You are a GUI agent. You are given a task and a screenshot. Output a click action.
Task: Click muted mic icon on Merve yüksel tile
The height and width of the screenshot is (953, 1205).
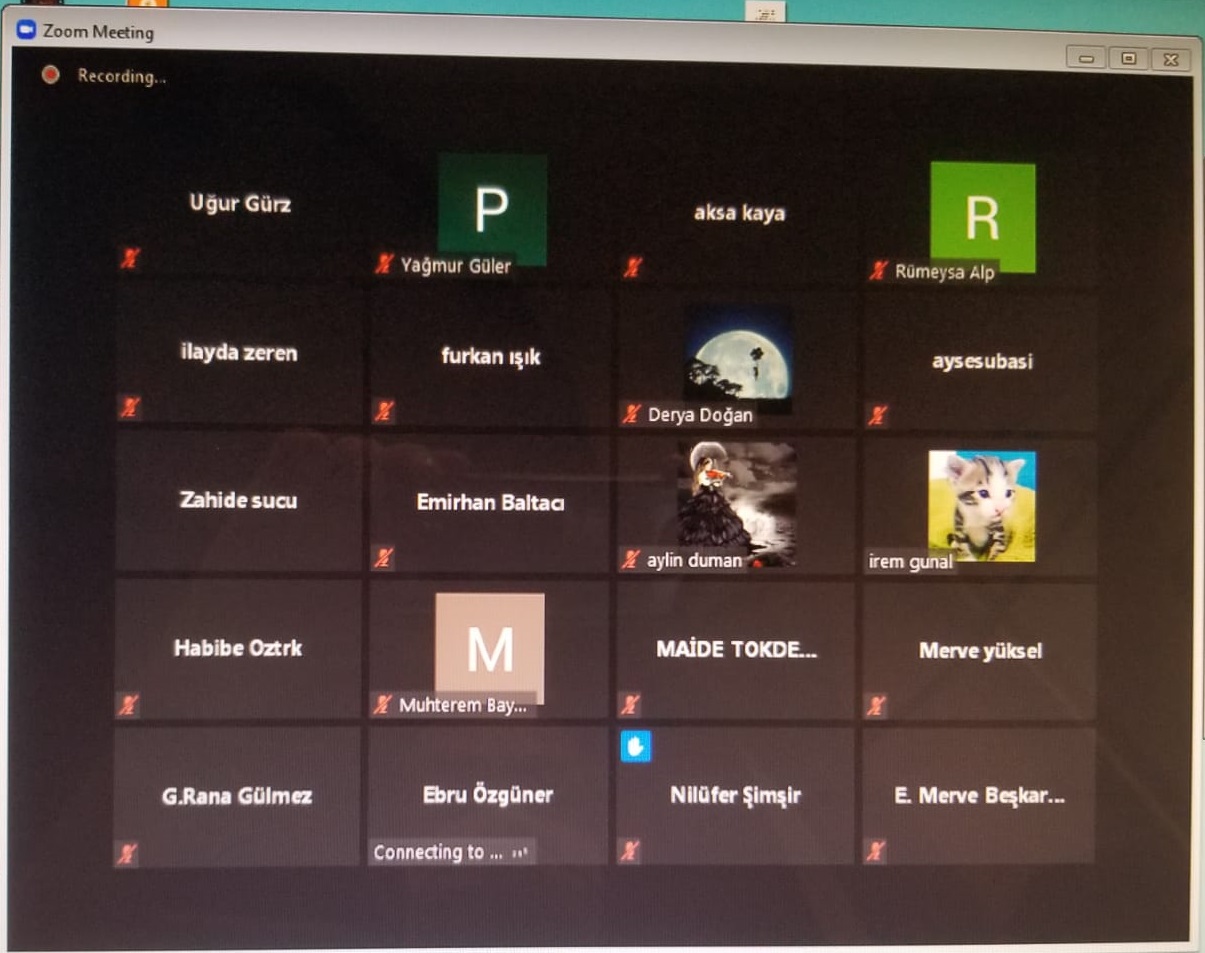tap(876, 706)
